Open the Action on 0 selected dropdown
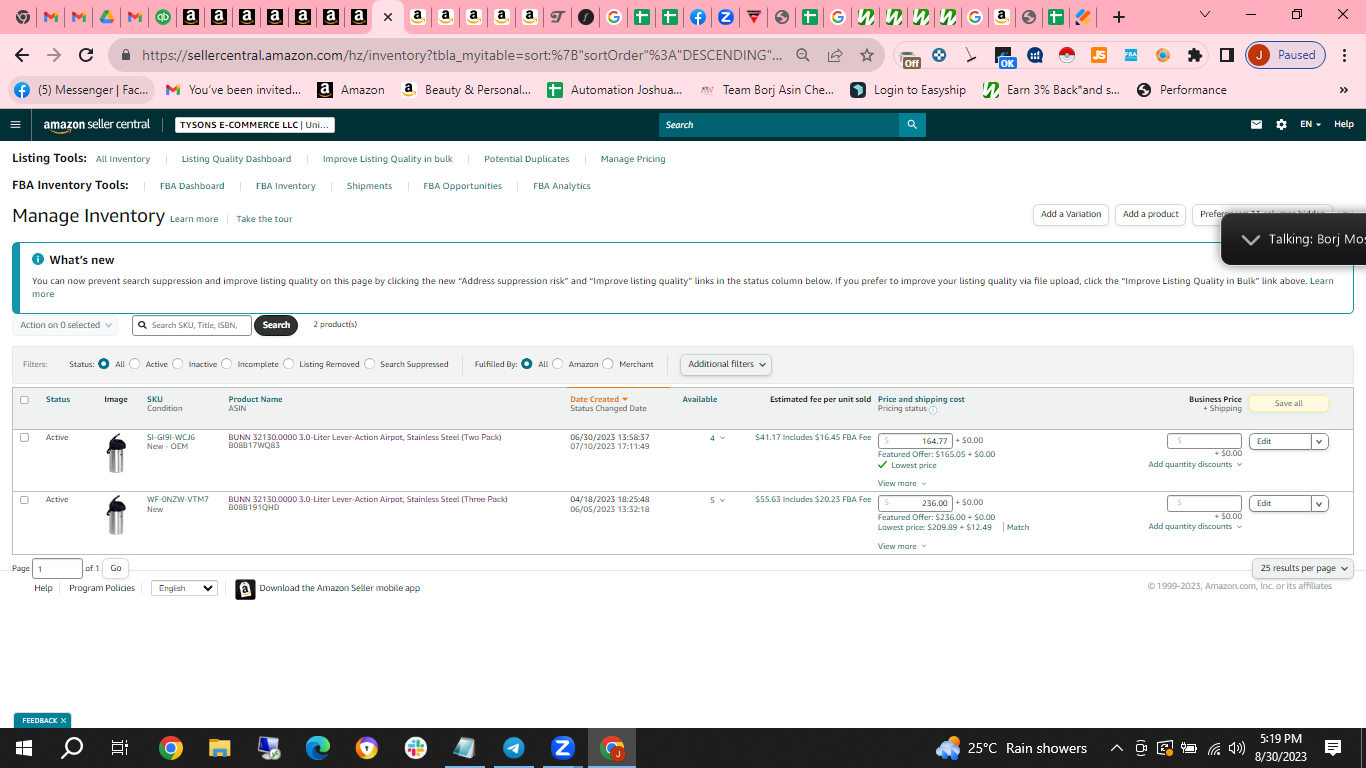Viewport: 1366px width, 768px height. tap(66, 325)
